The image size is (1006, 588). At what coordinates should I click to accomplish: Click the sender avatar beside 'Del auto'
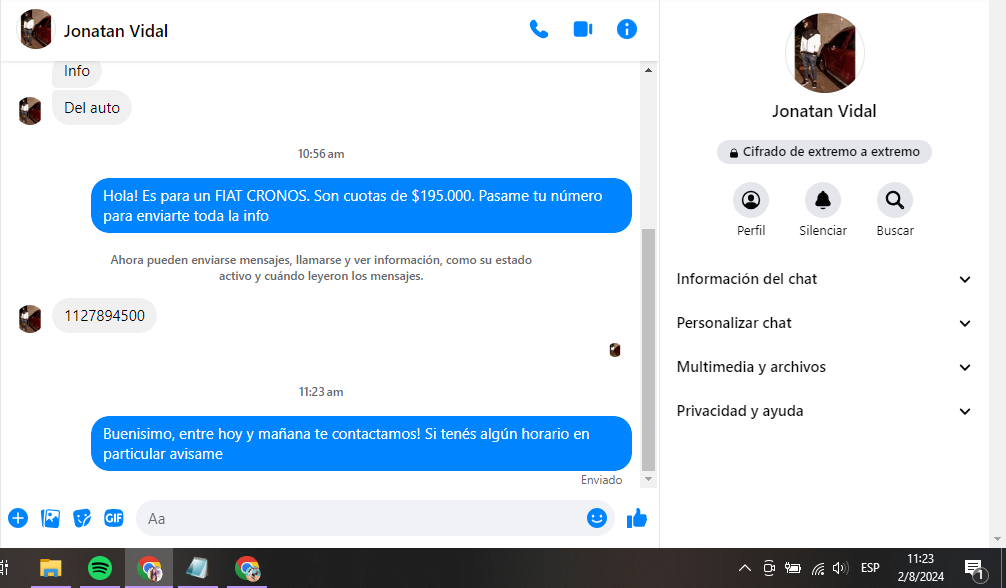point(30,111)
